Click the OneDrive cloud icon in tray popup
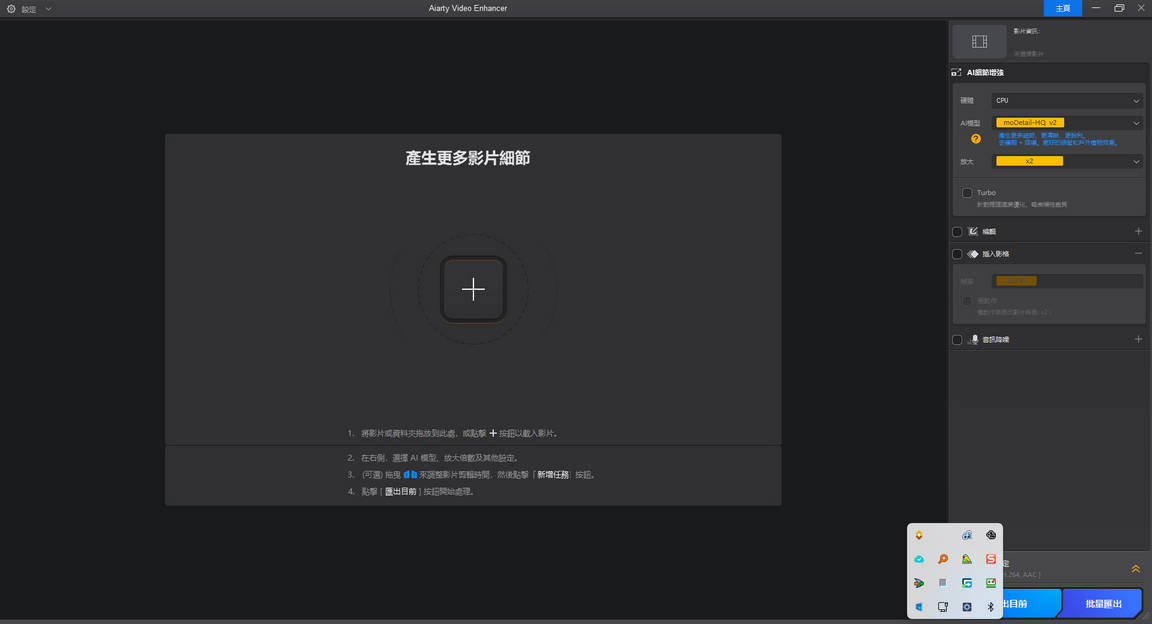This screenshot has height=624, width=1152. click(918, 558)
